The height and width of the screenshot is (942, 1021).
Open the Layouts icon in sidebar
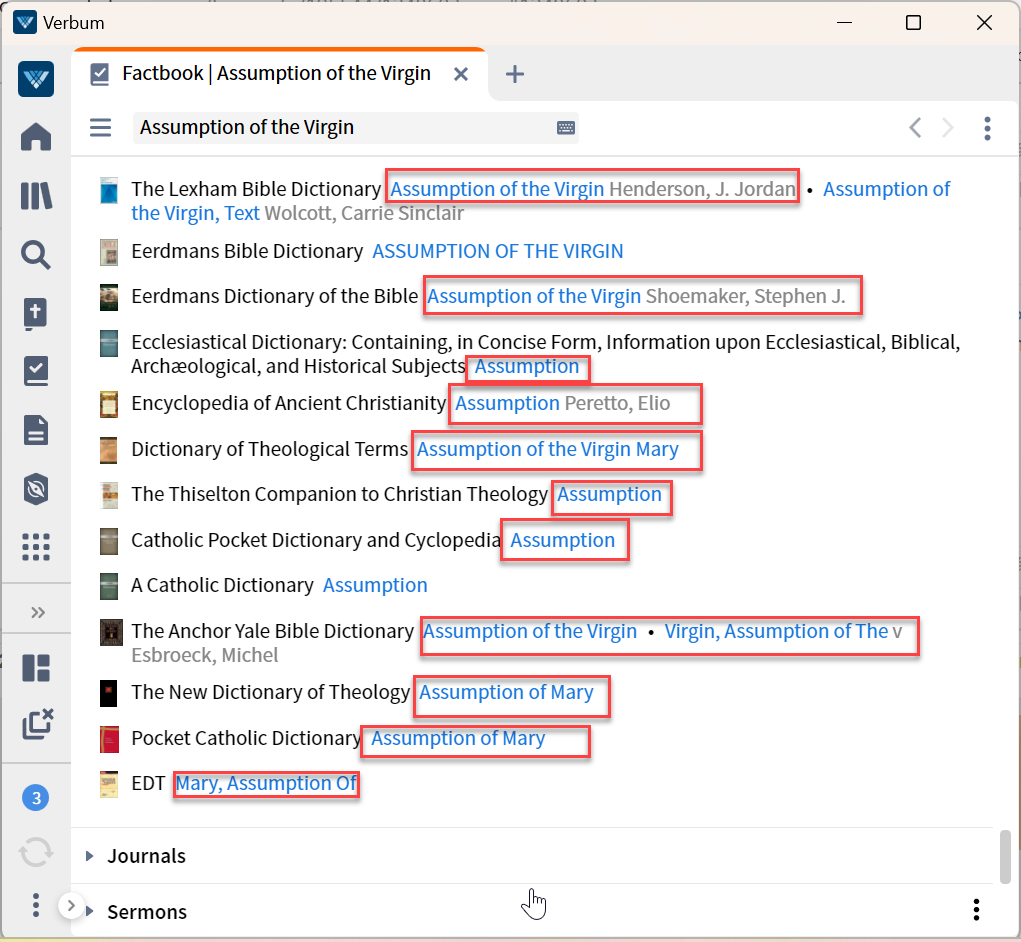coord(36,668)
